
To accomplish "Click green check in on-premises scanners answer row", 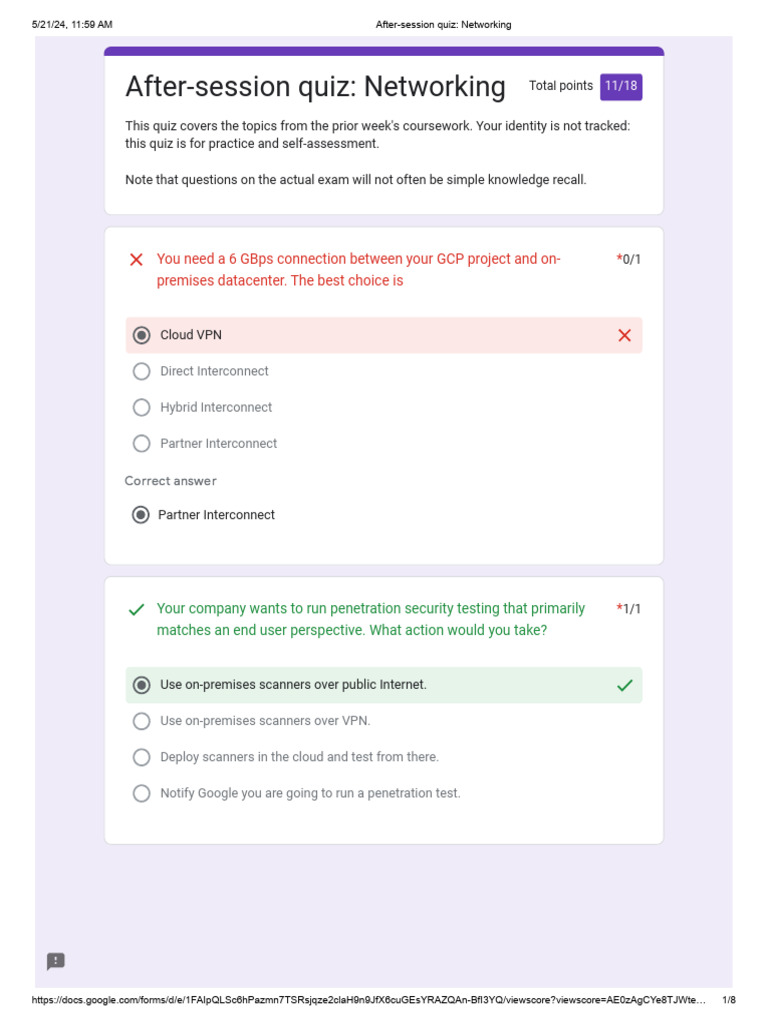I will (625, 685).
